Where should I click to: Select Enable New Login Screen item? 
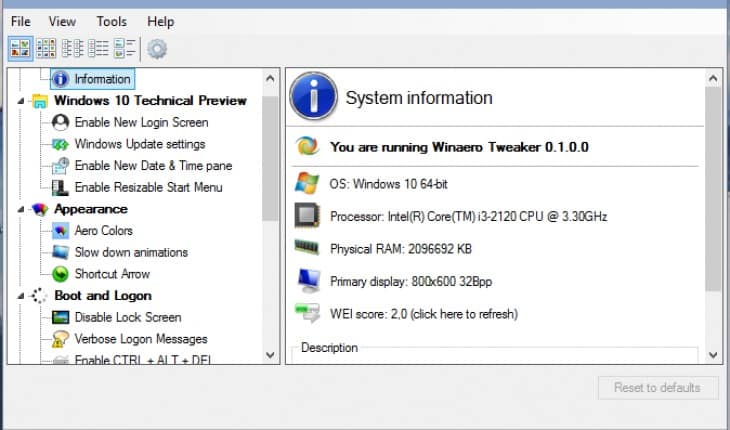click(142, 122)
